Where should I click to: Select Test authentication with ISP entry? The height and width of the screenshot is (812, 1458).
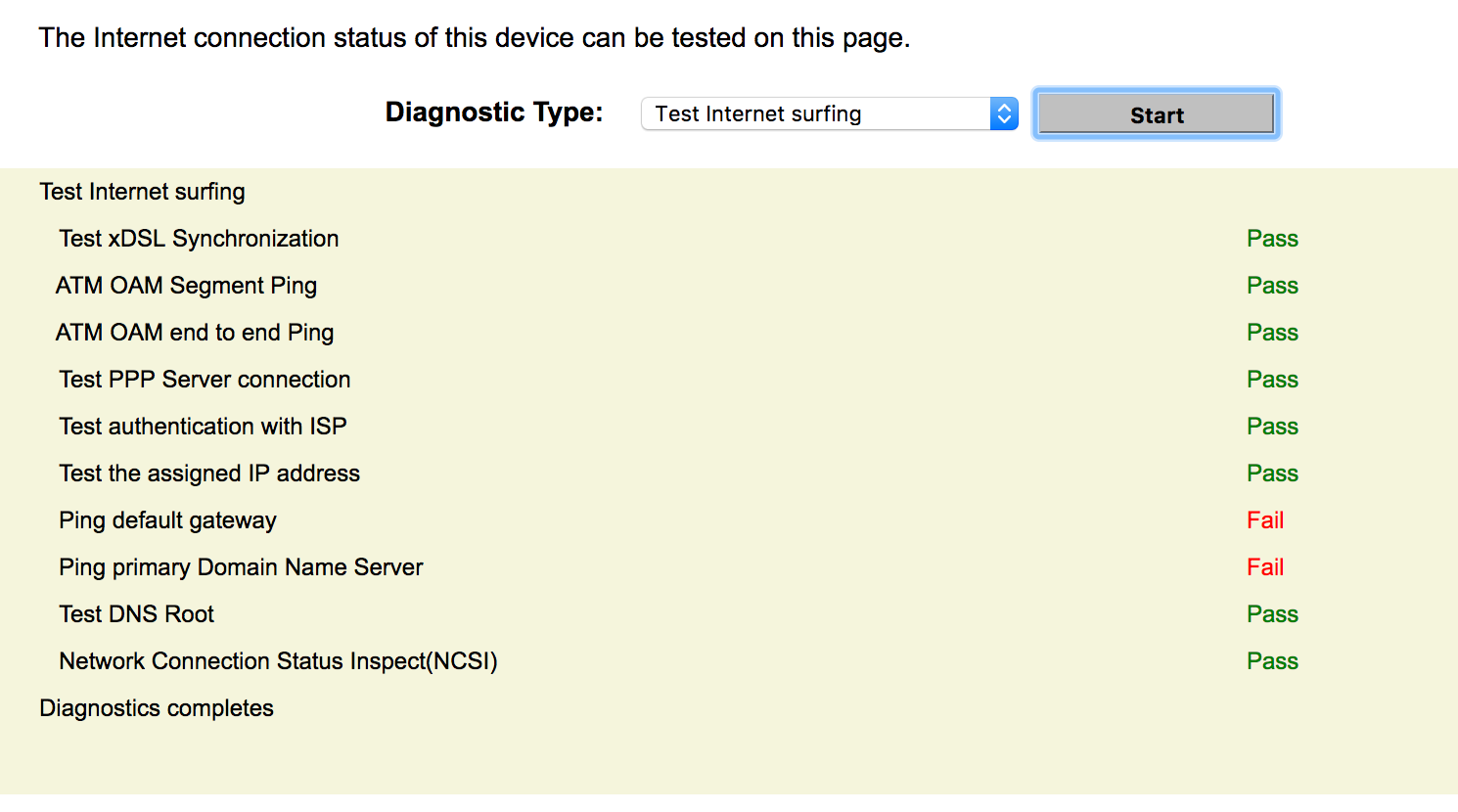tap(203, 427)
